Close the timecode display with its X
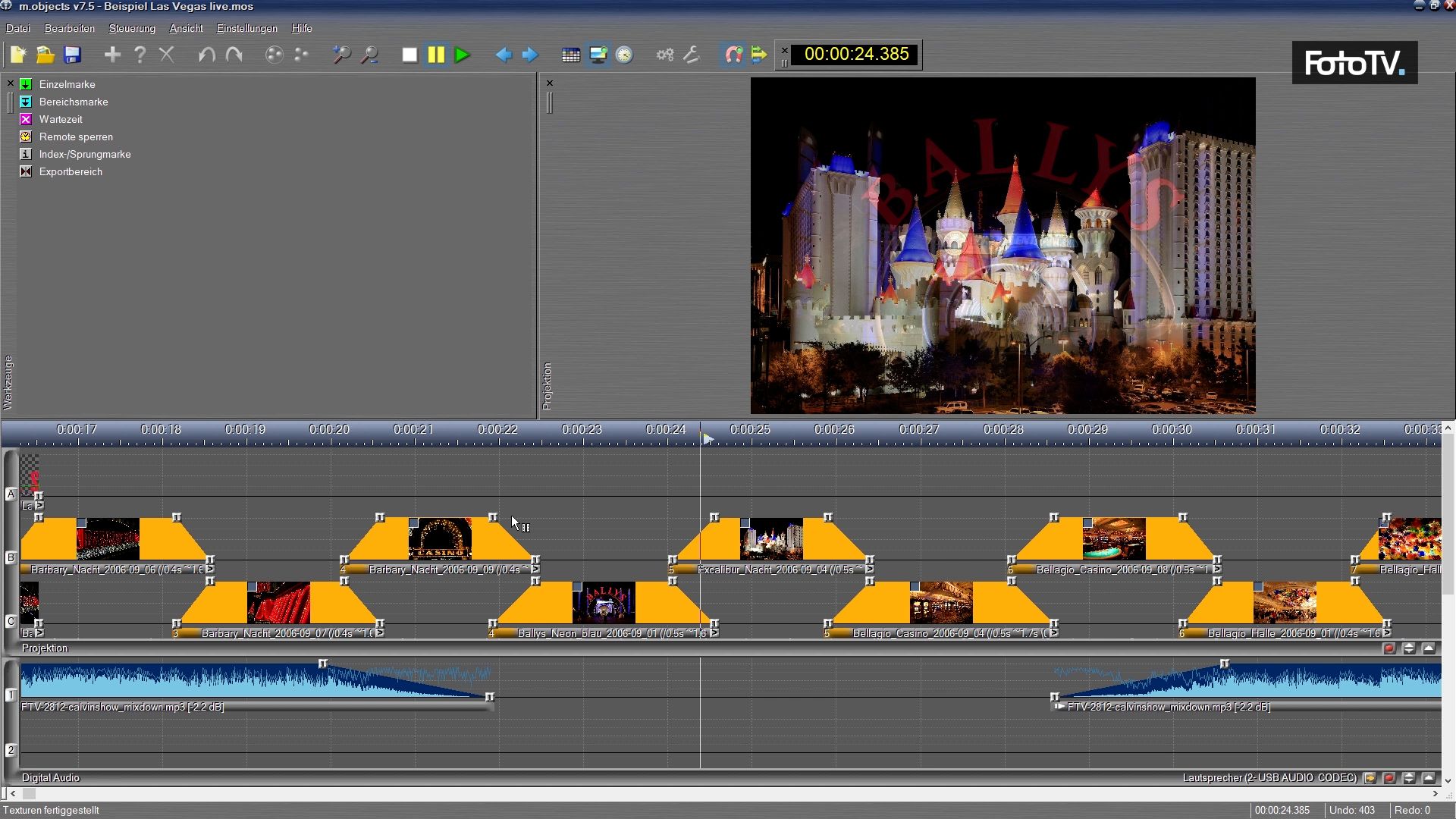The width and height of the screenshot is (1456, 819). [785, 50]
